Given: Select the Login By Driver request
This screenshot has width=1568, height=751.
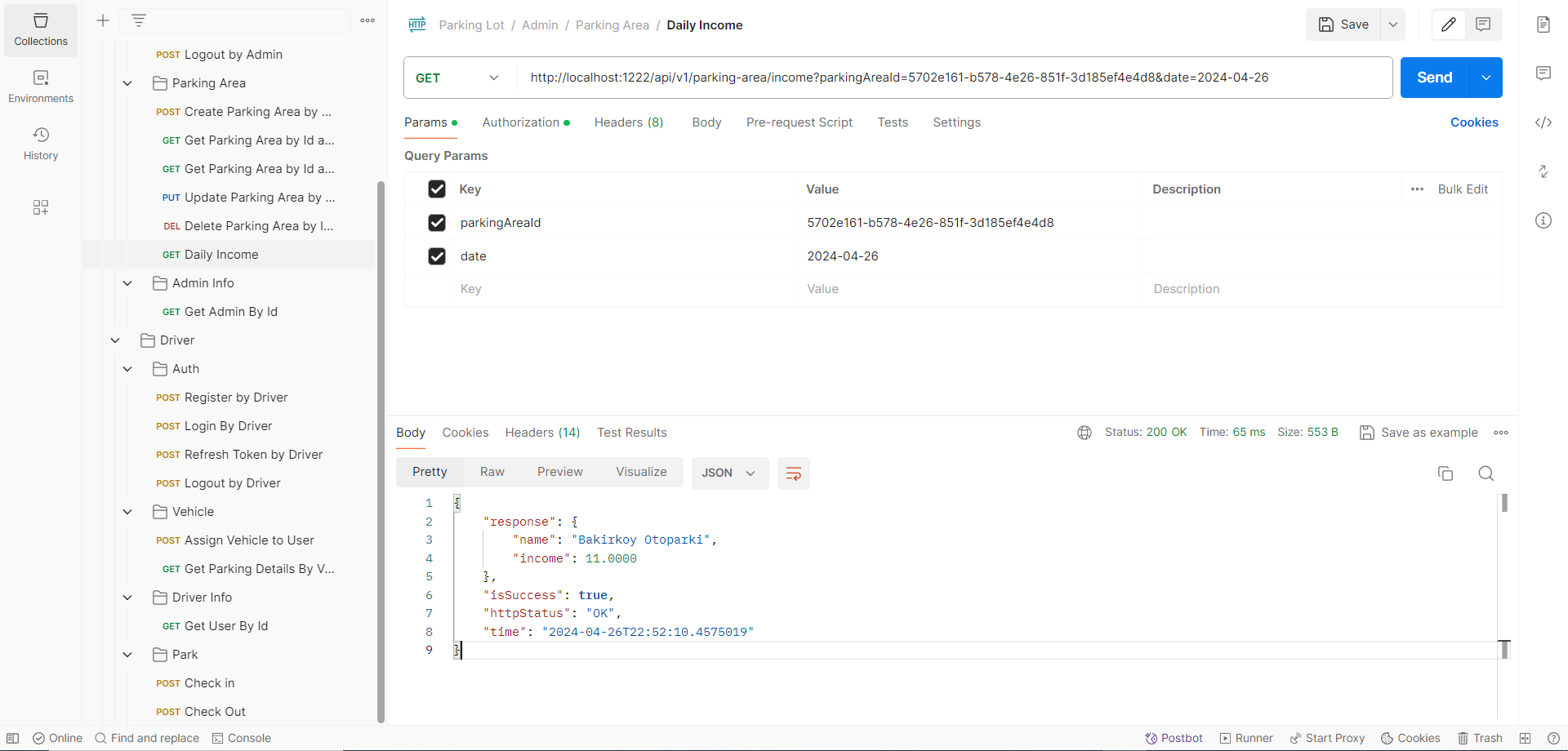Looking at the screenshot, I should coord(214,426).
